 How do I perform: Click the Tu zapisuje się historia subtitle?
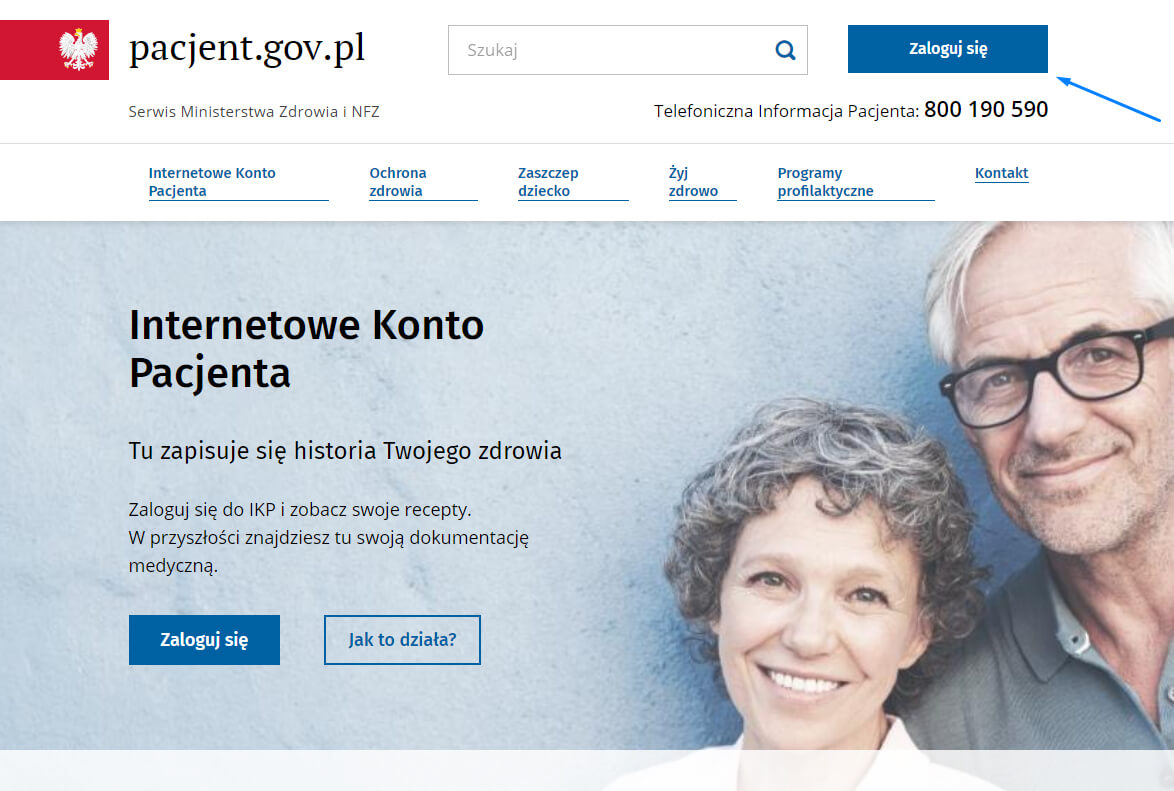tap(344, 451)
